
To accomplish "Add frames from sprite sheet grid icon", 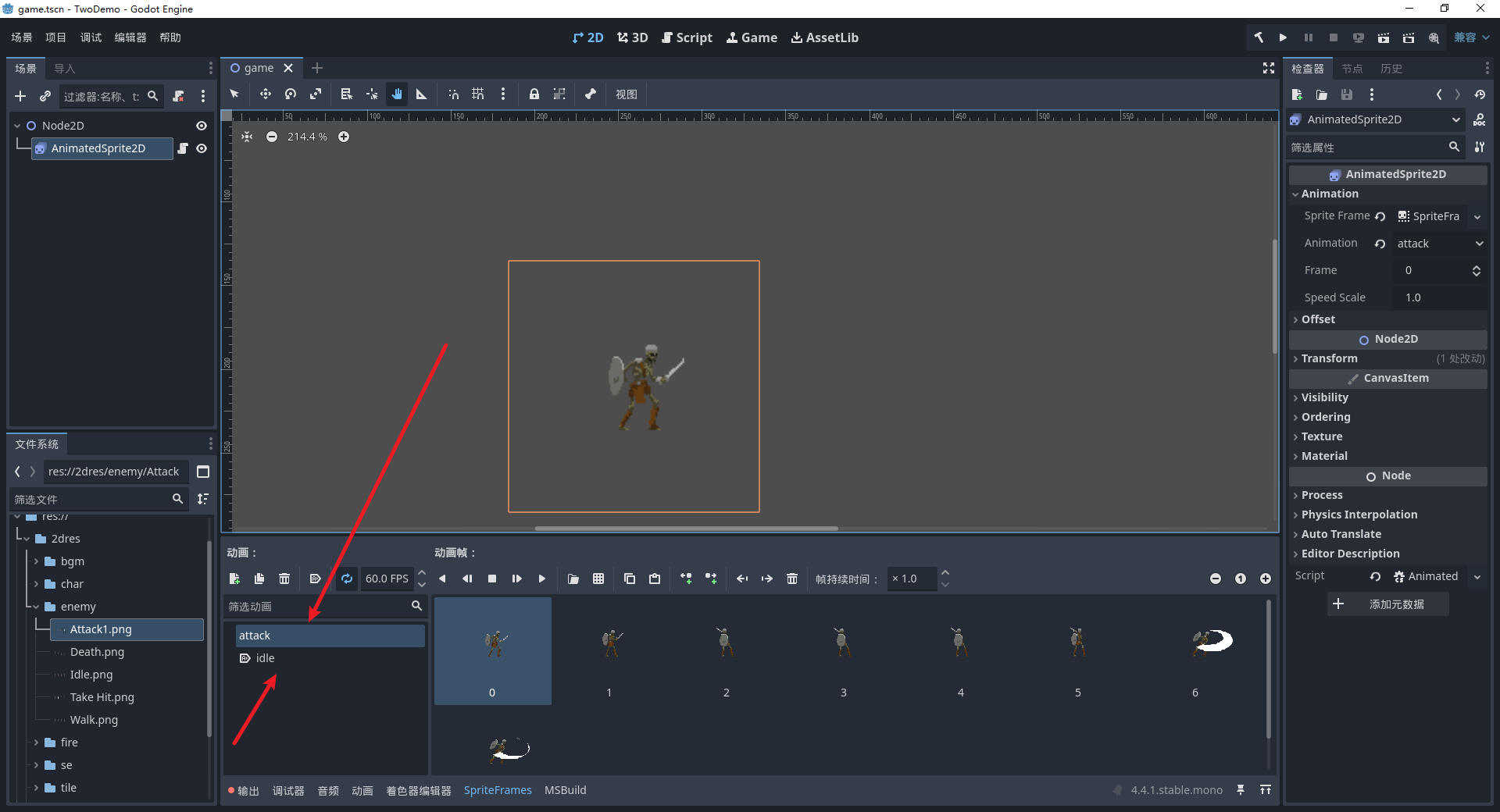I will click(598, 579).
